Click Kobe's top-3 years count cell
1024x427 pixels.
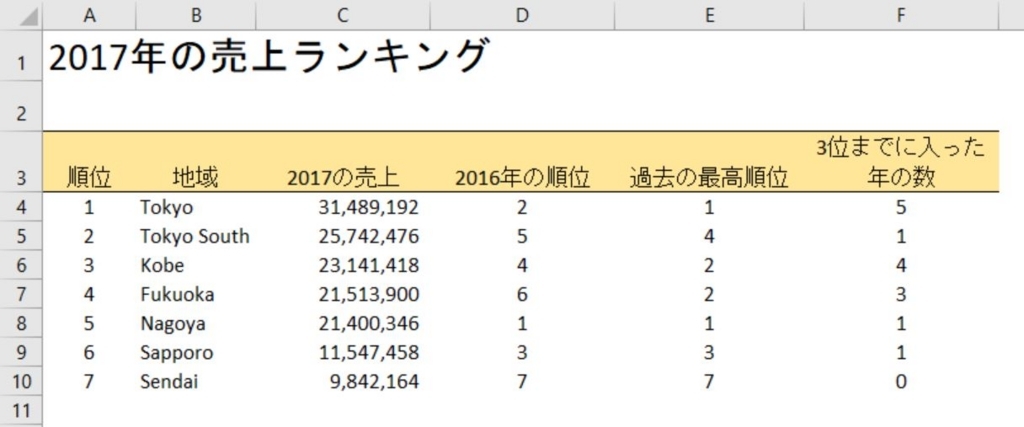(x=901, y=265)
